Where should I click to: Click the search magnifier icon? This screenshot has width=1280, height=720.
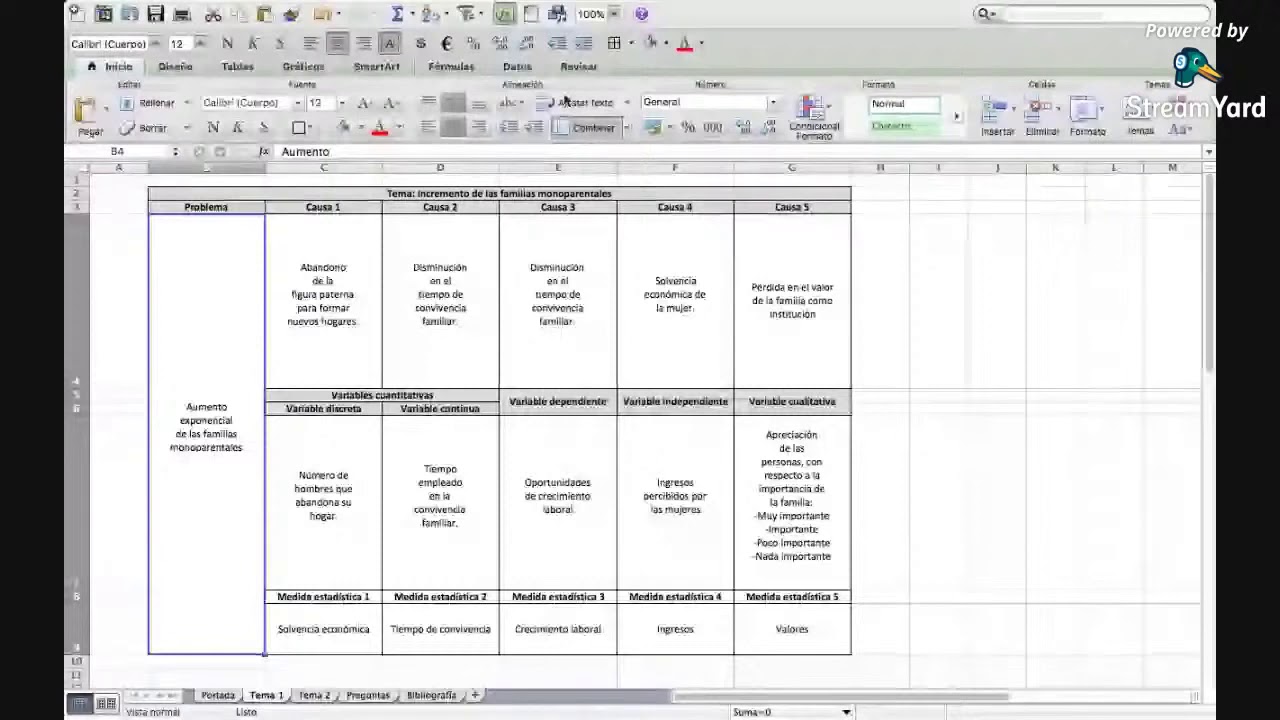tap(984, 14)
